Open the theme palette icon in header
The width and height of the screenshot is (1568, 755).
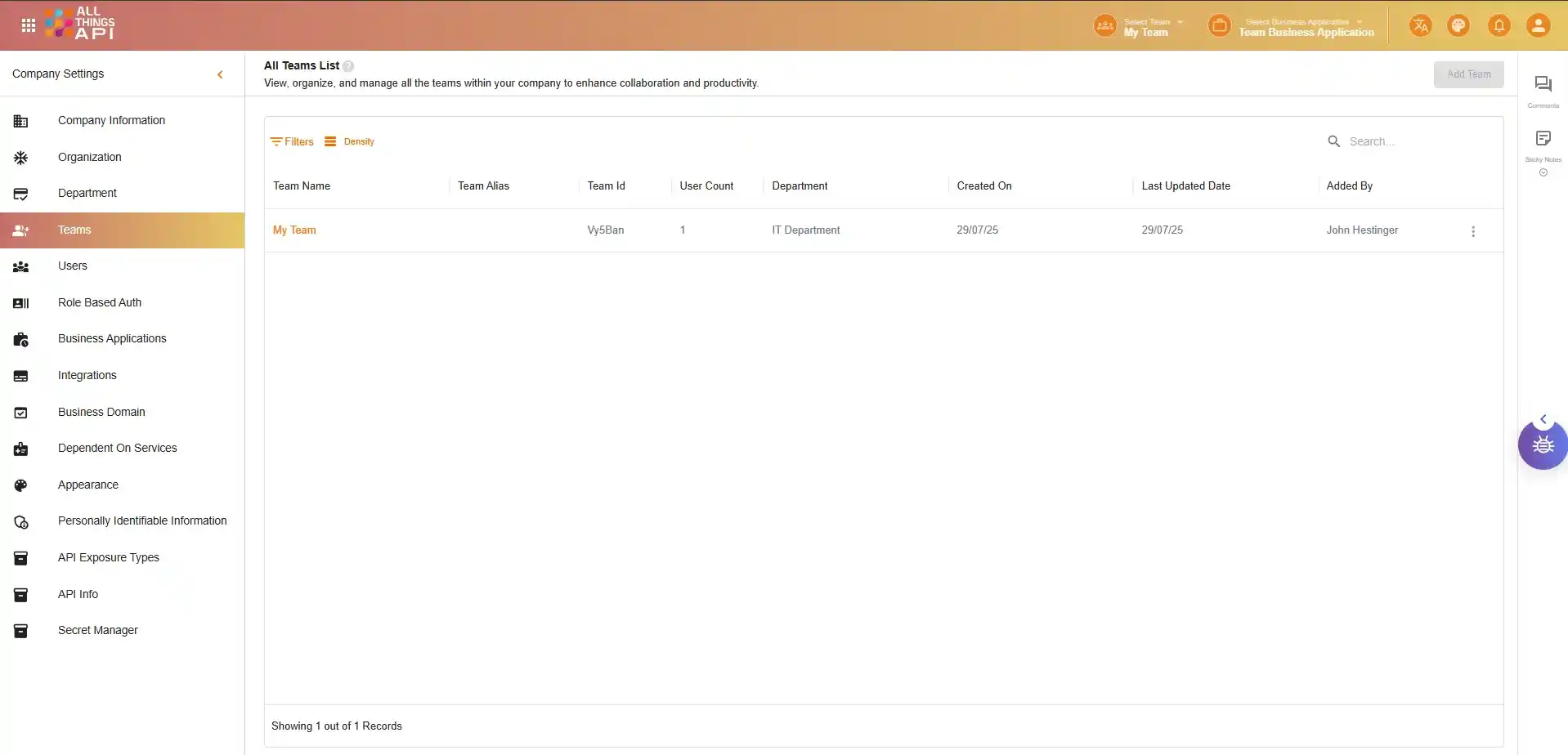pos(1458,25)
